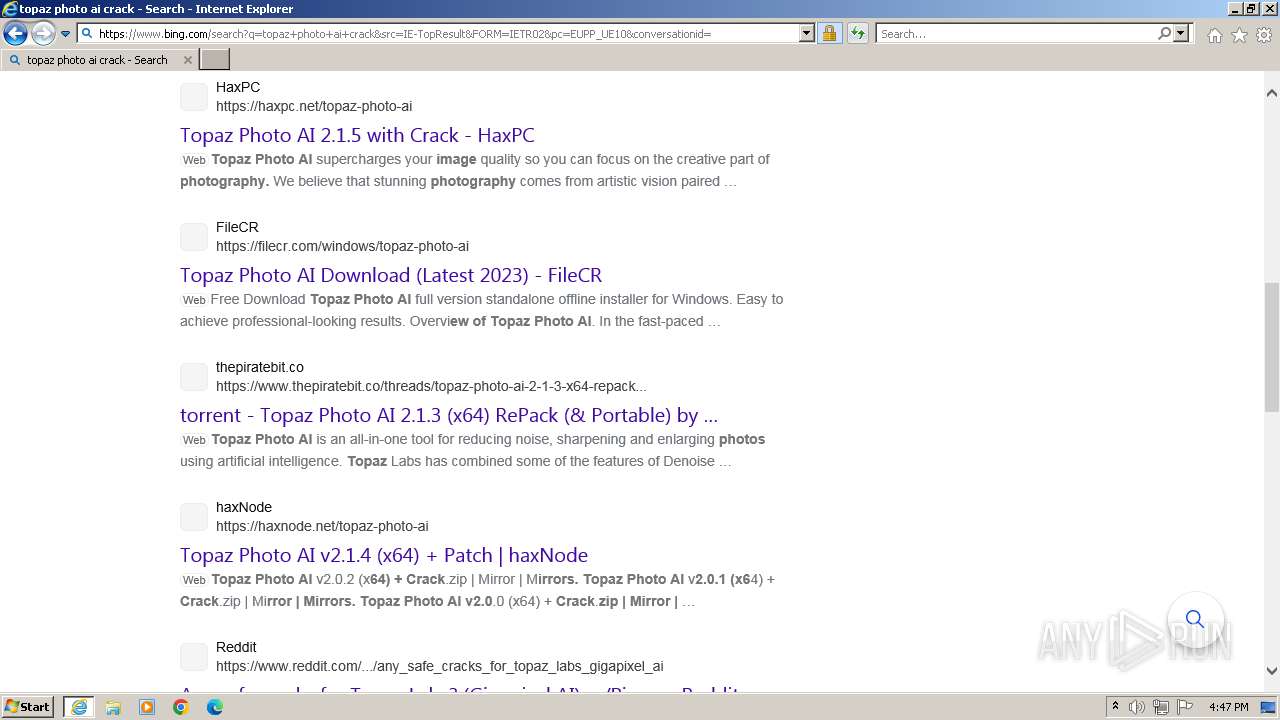Open a new blank tab
1280x720 pixels.
(215, 60)
